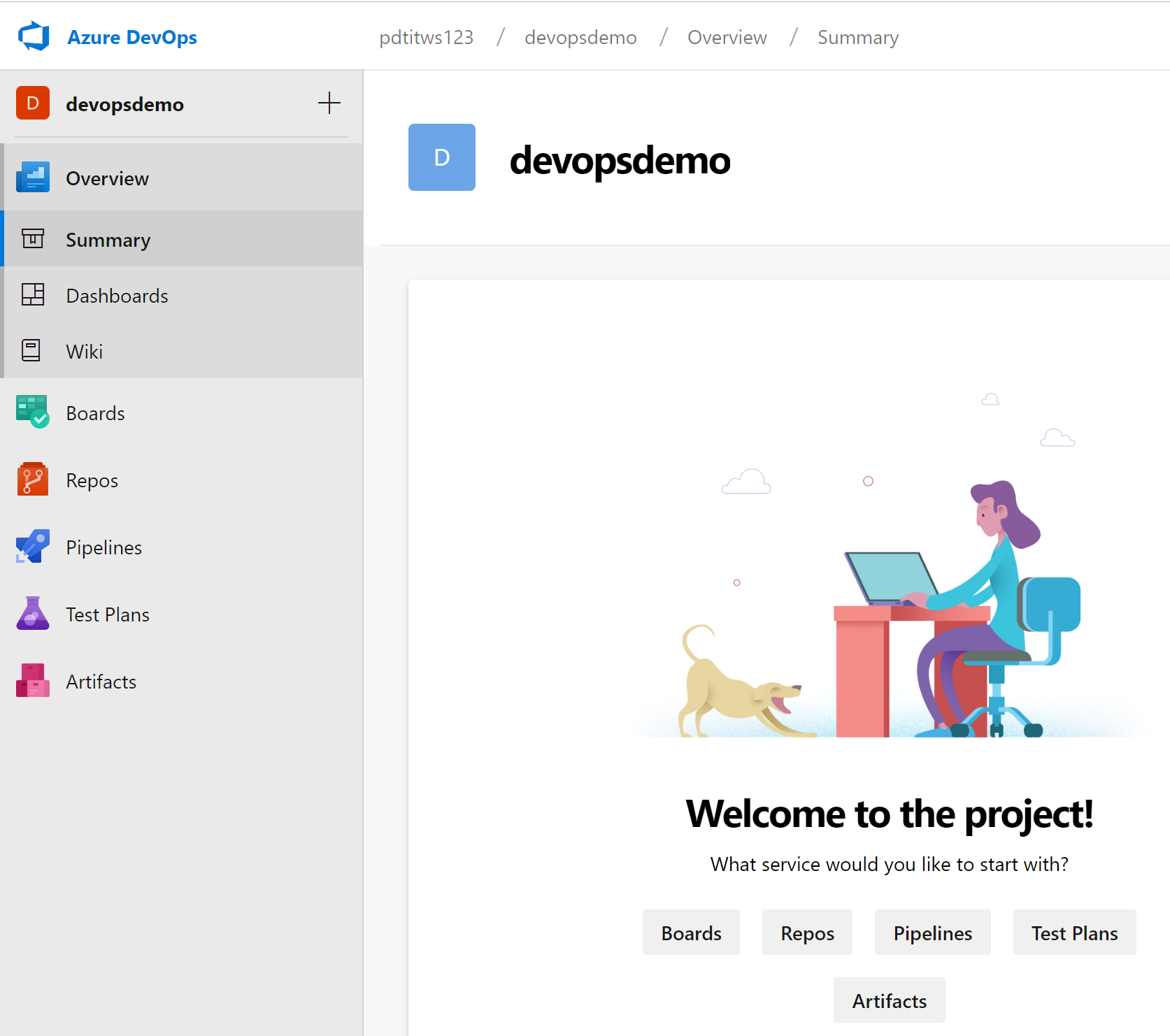Open Dashboards from the sidebar icon
The image size is (1170, 1036).
click(32, 295)
